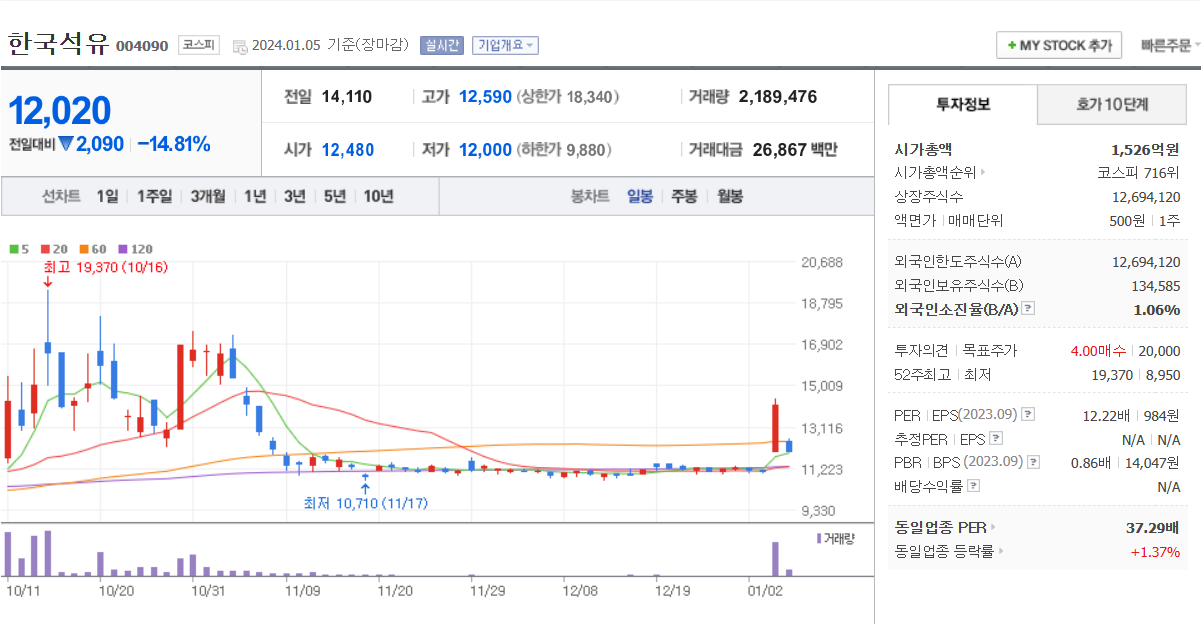Switch to the 호가10단계 tab
Image resolution: width=1202 pixels, height=624 pixels.
(x=1112, y=104)
